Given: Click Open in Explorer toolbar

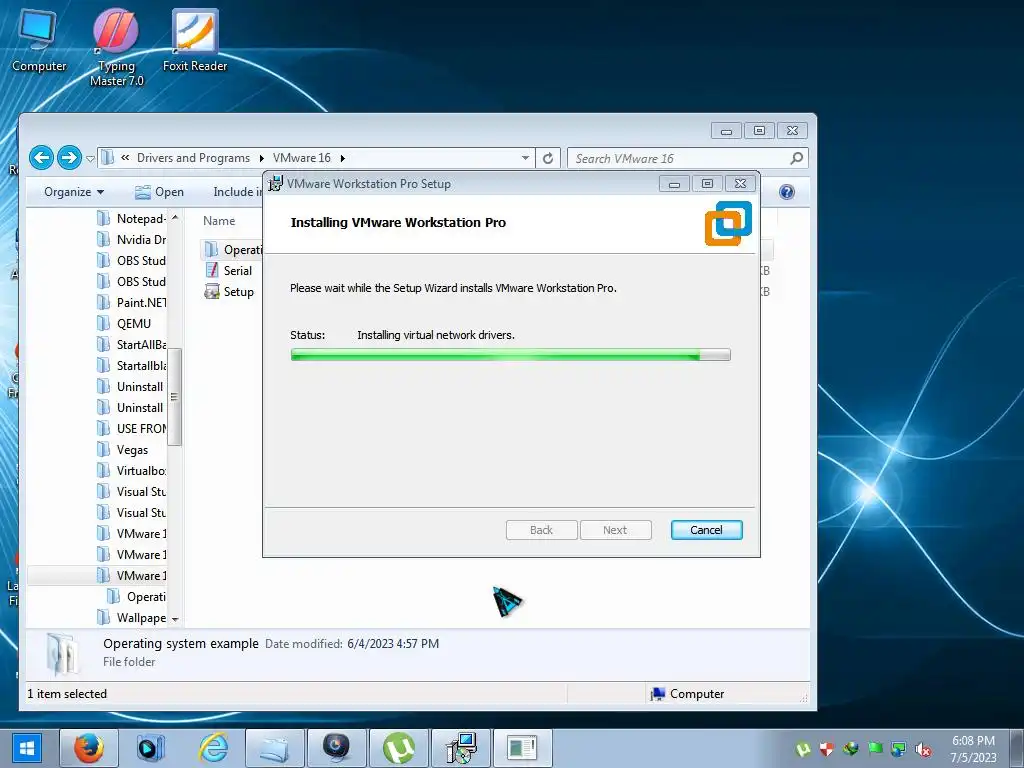Looking at the screenshot, I should [159, 192].
